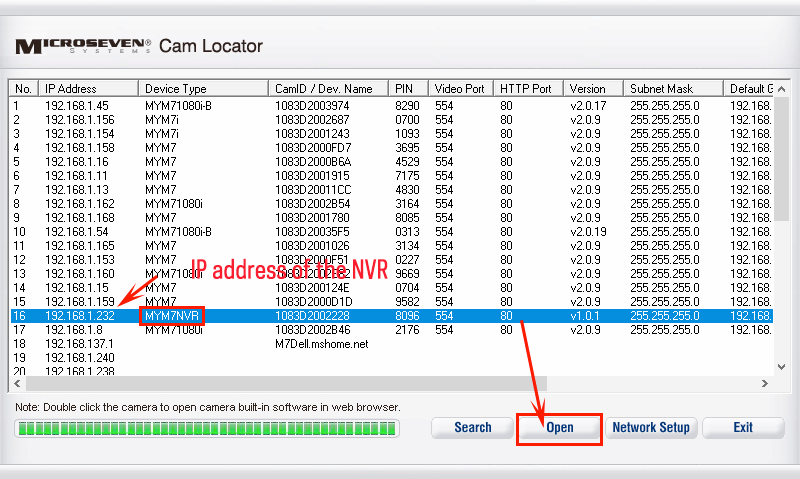Click the horizontal scrollbar thumb
This screenshot has height=479, width=800.
coord(286,383)
